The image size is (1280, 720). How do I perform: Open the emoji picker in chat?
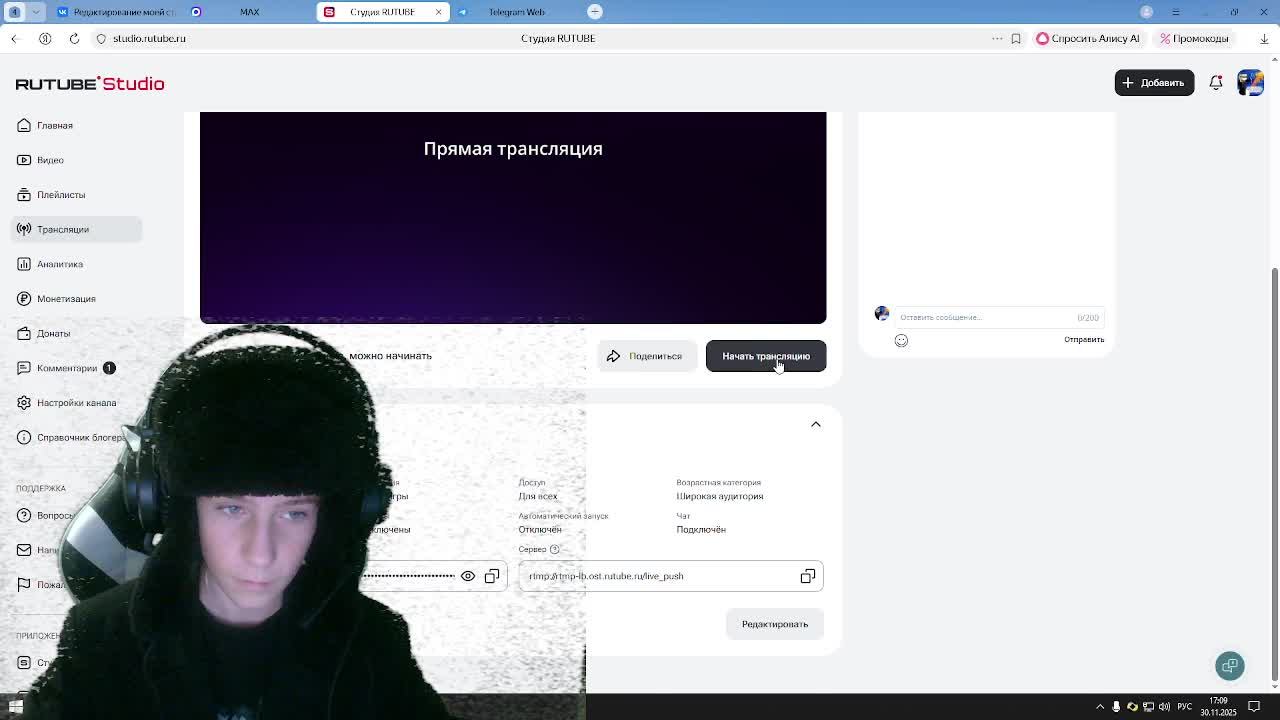point(901,340)
